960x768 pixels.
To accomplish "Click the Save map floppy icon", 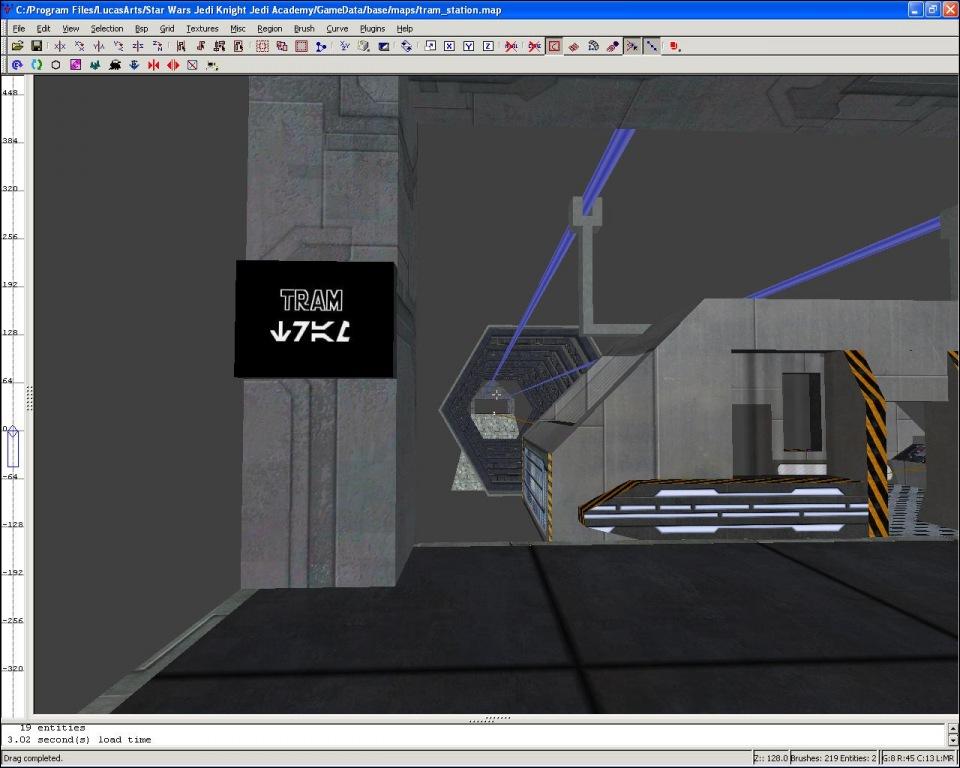I will pyautogui.click(x=37, y=46).
